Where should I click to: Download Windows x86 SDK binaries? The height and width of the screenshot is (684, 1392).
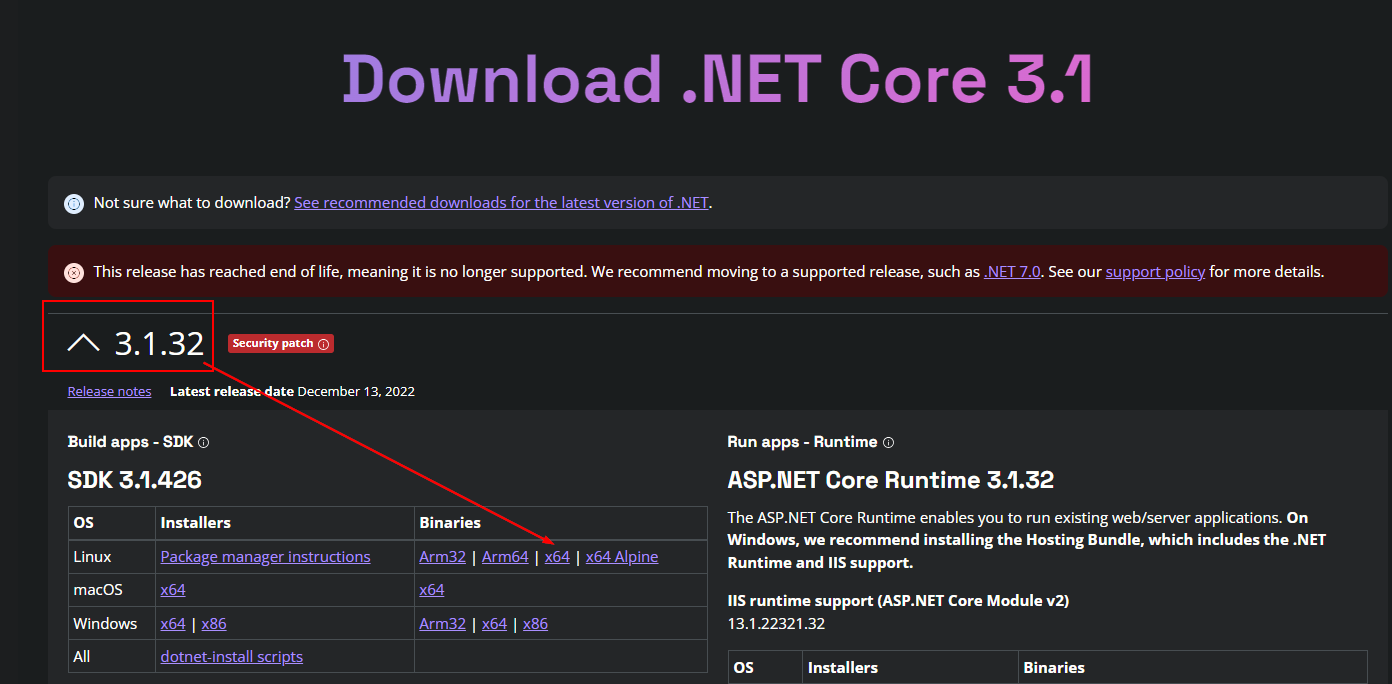pos(535,623)
